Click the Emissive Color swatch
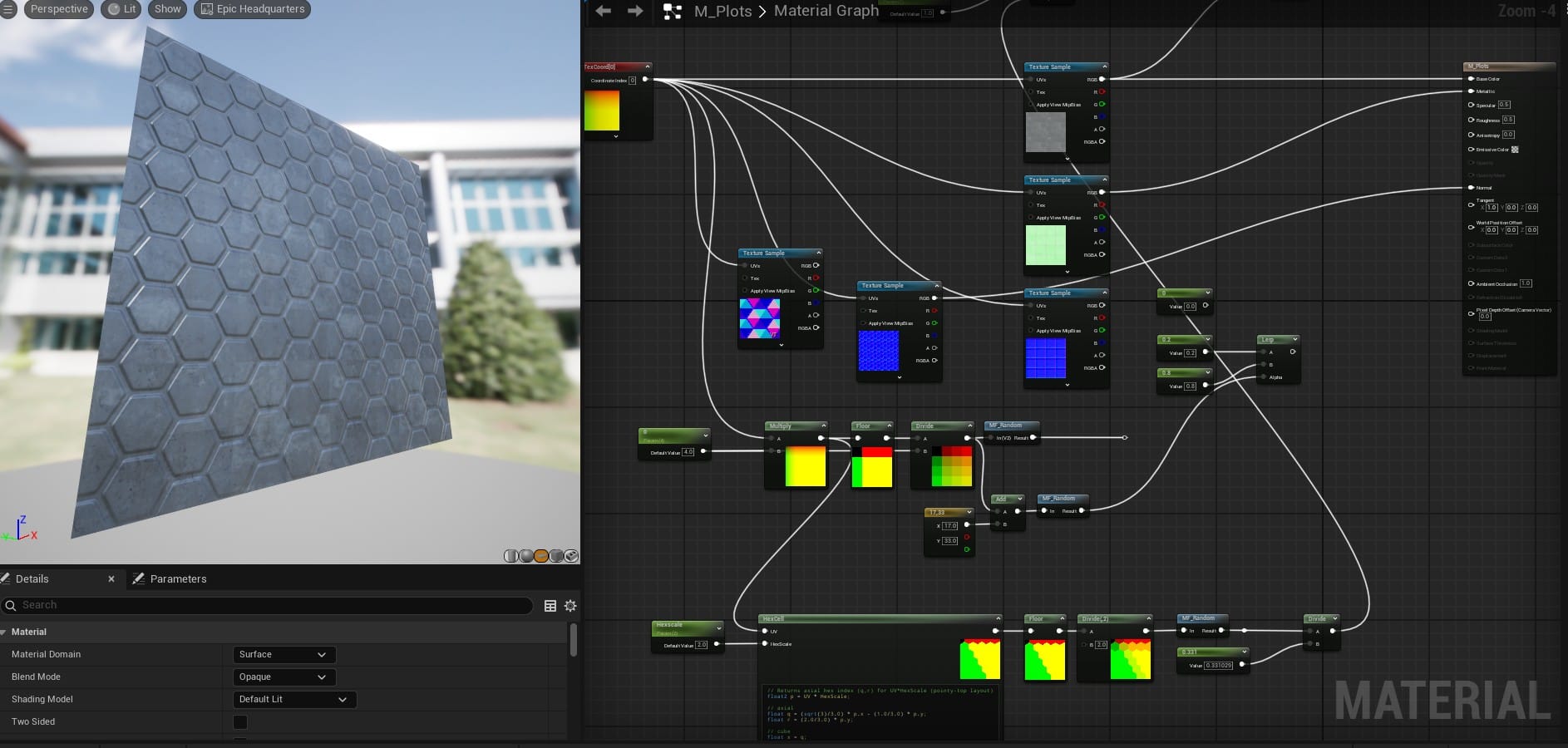 1515,150
